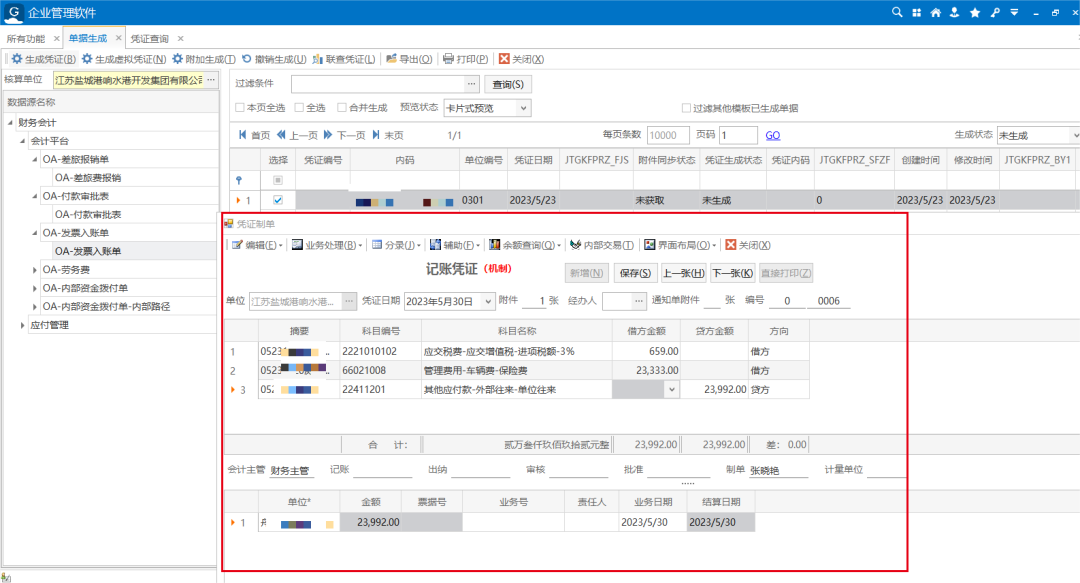The image size is (1080, 583).
Task: Open the 业务处理 menu
Action: point(325,245)
